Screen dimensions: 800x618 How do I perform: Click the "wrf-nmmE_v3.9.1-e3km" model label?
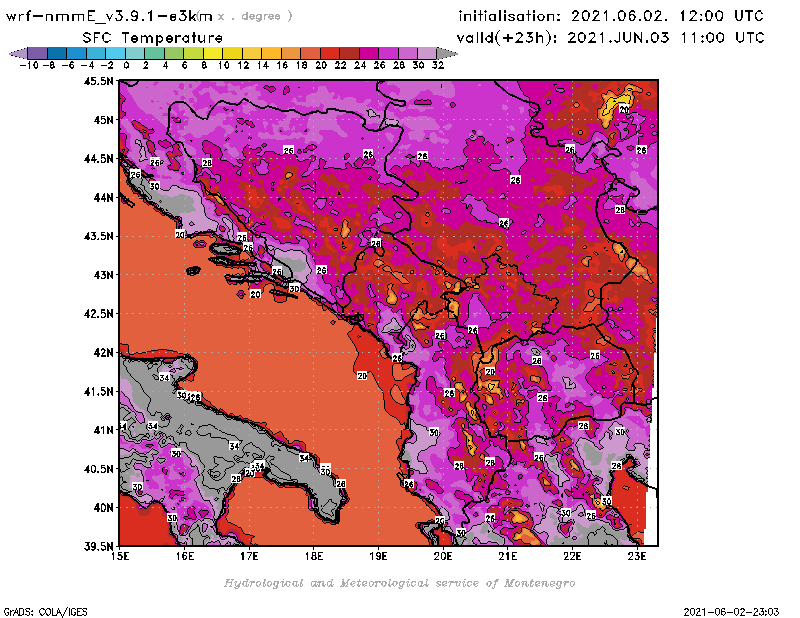tap(109, 16)
